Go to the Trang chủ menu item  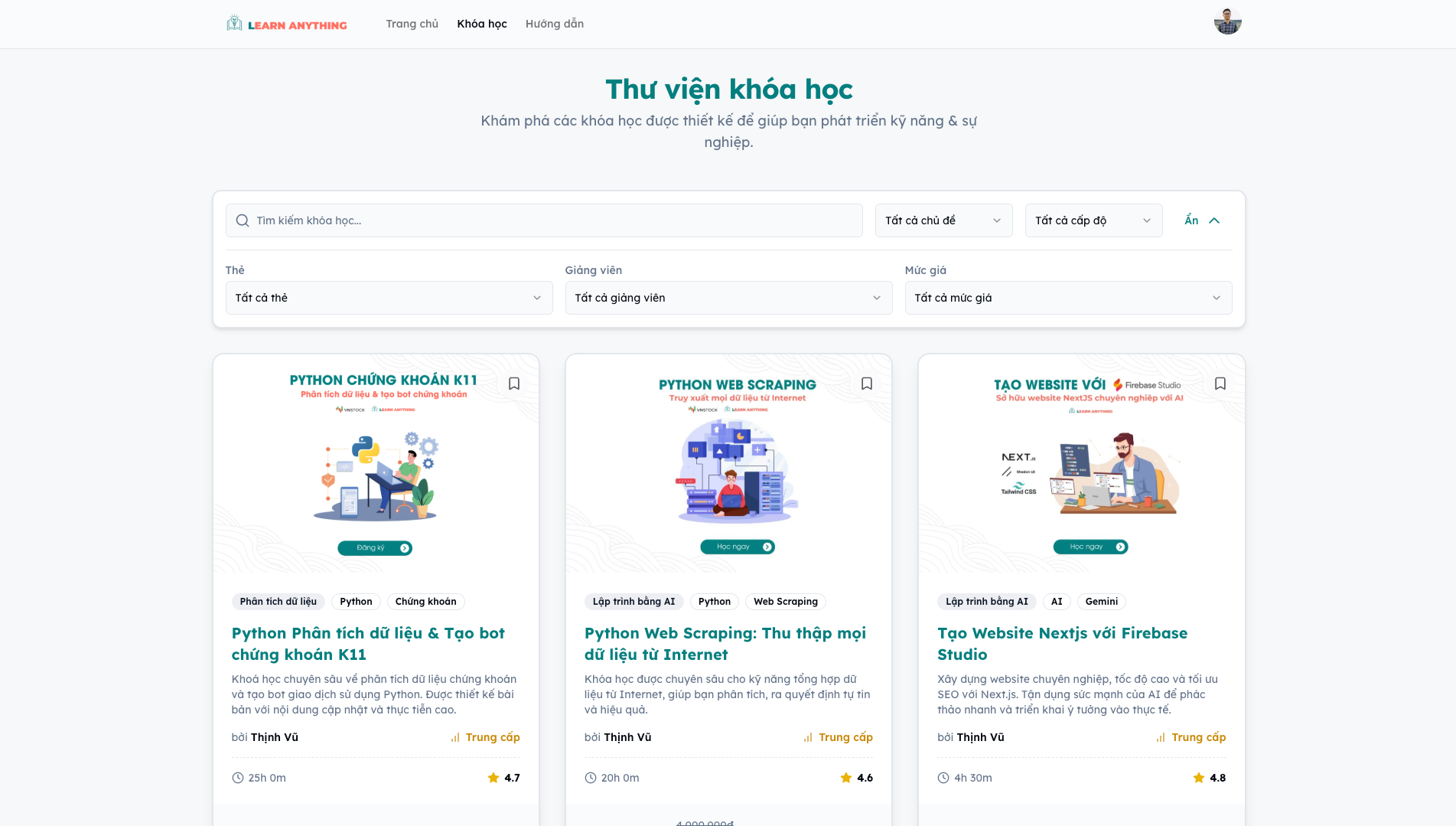(x=412, y=24)
